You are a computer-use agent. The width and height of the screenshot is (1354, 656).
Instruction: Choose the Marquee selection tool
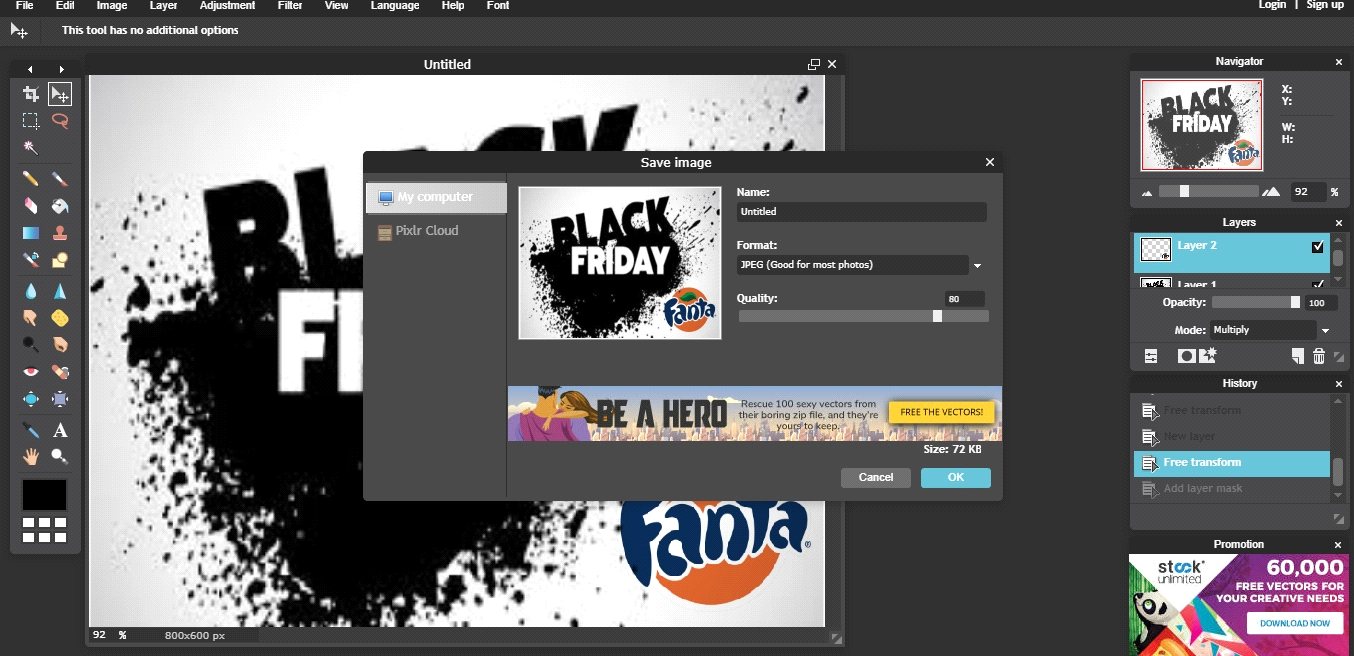click(x=31, y=121)
